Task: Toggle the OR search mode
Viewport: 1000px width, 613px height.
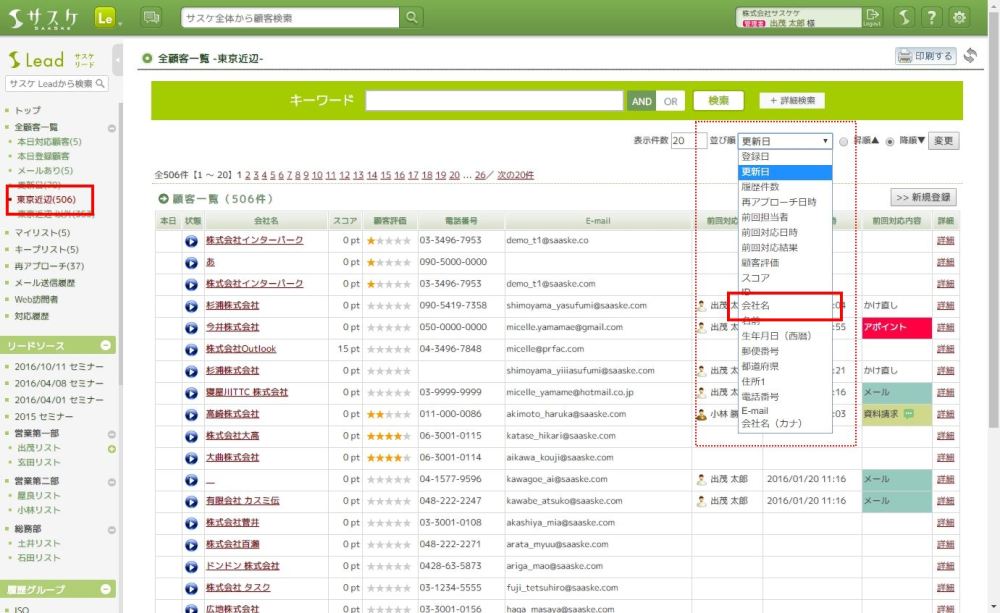Action: click(x=670, y=101)
